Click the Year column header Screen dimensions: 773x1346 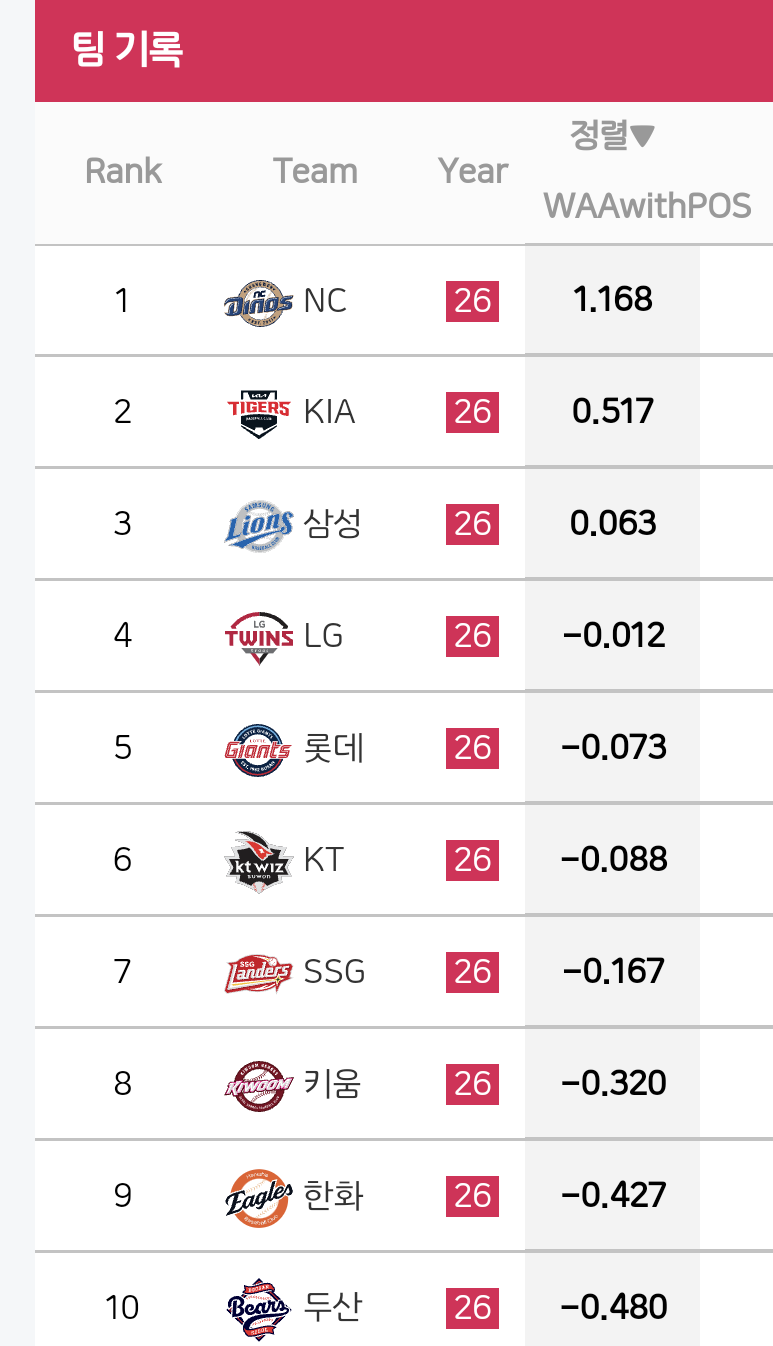473,171
